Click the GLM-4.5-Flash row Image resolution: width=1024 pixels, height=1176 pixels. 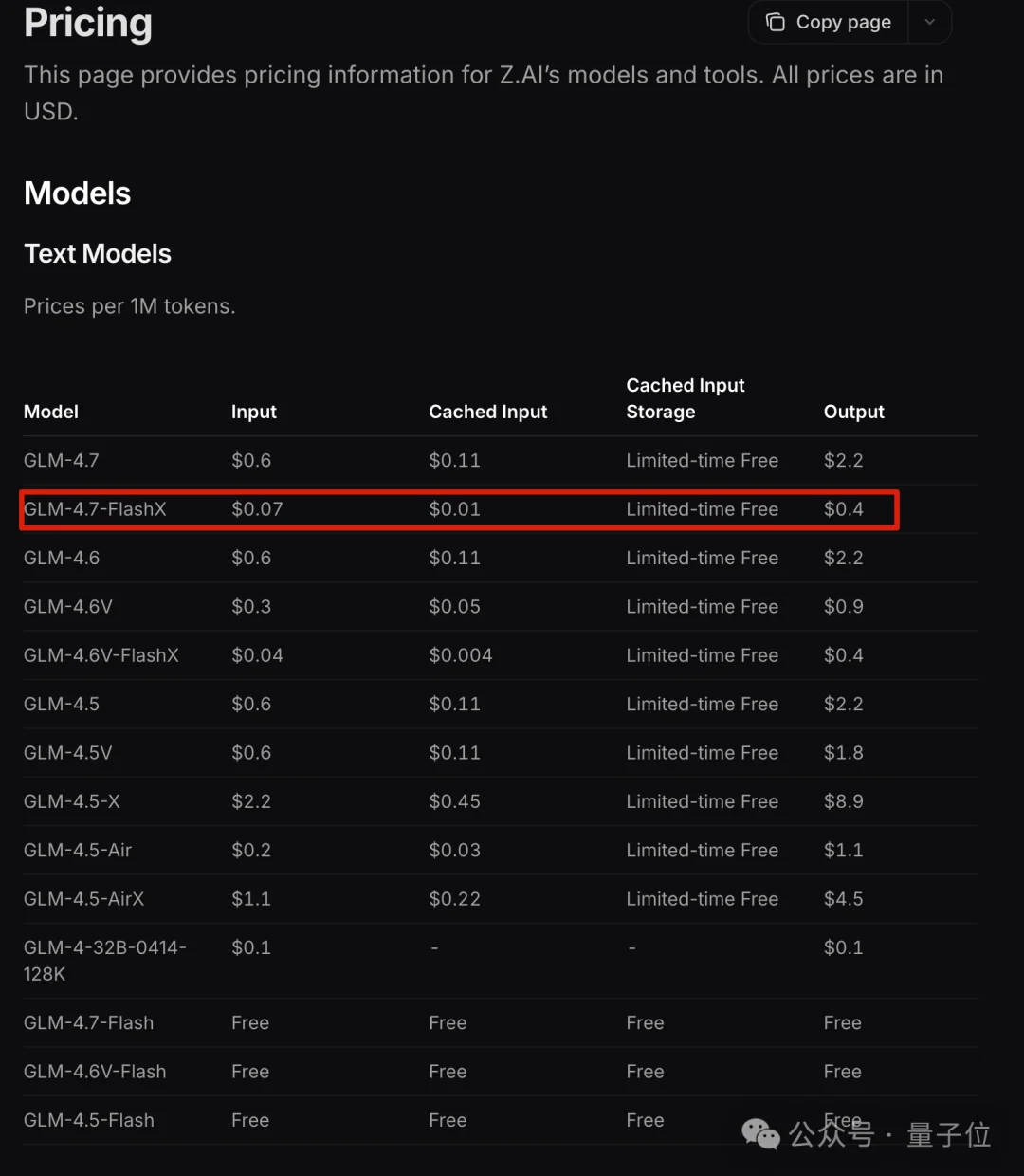(88, 1119)
